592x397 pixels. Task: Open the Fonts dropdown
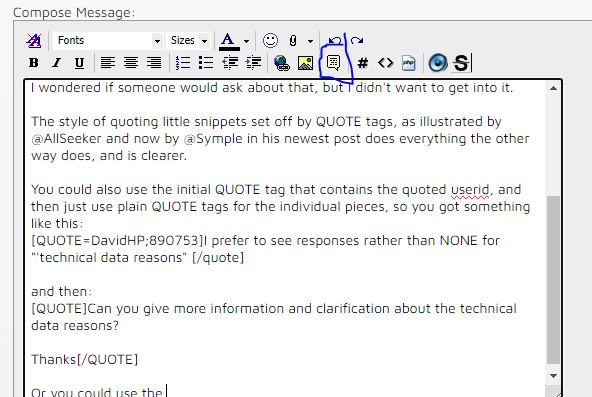pos(108,40)
